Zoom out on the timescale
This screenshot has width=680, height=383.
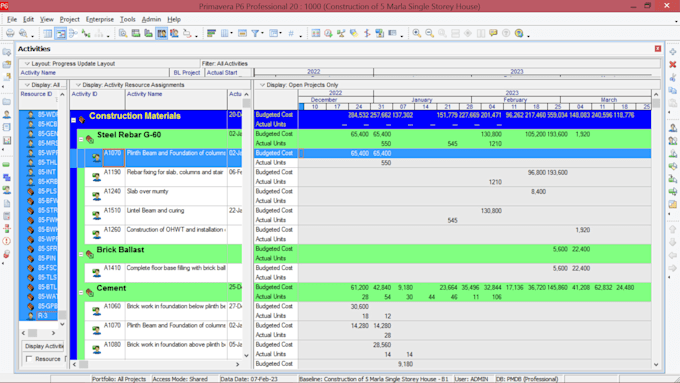pyautogui.click(x=429, y=33)
